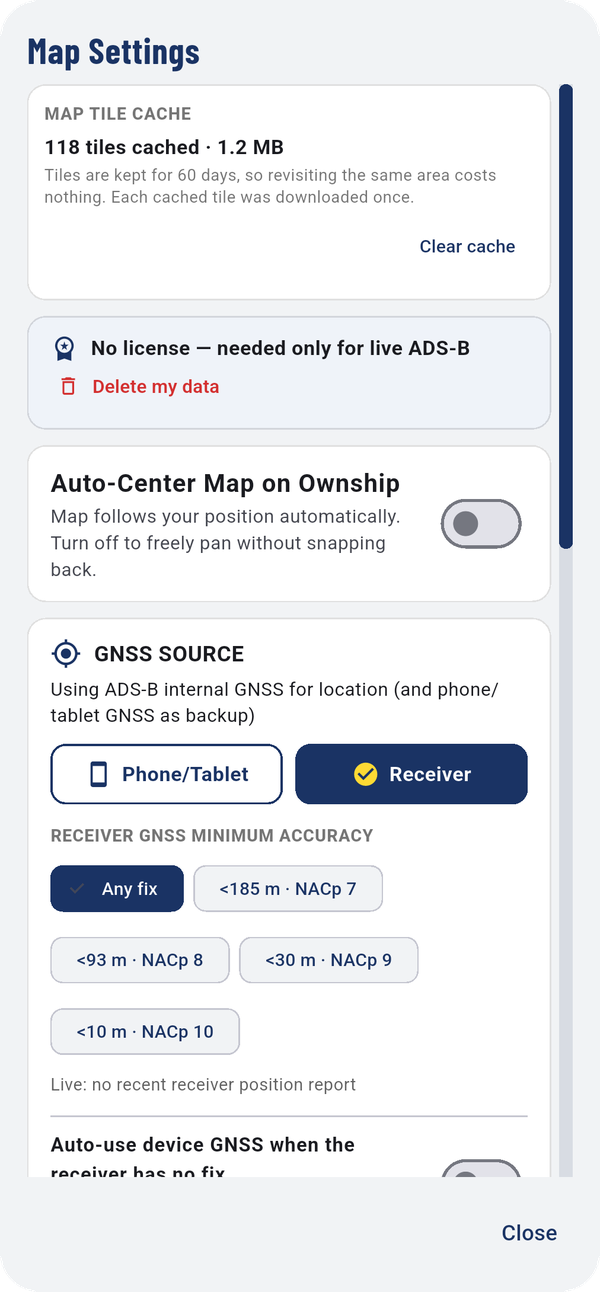The height and width of the screenshot is (1292, 600).
Task: Click the phone device icon
Action: tap(98, 774)
